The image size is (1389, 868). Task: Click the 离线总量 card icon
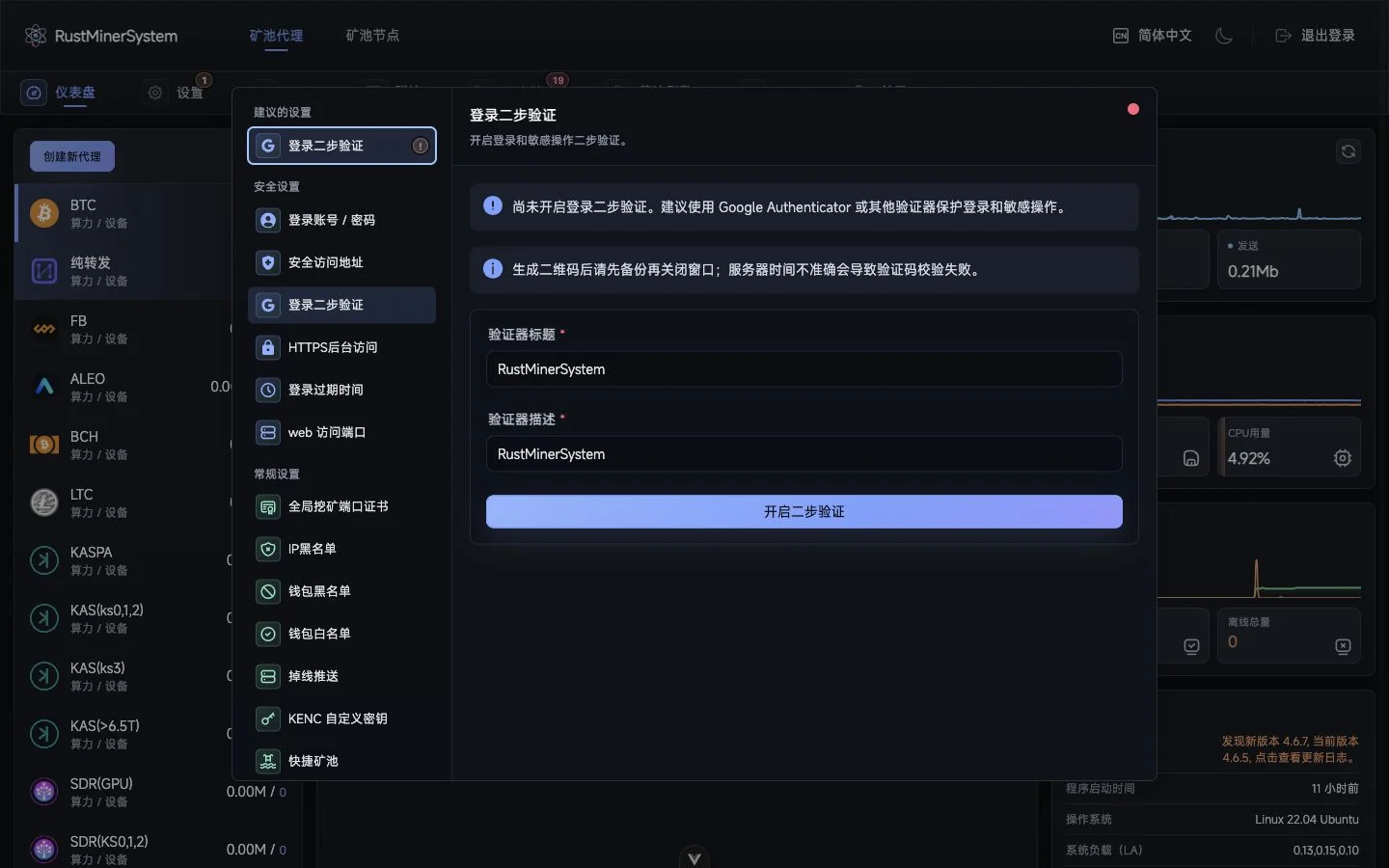click(1343, 645)
